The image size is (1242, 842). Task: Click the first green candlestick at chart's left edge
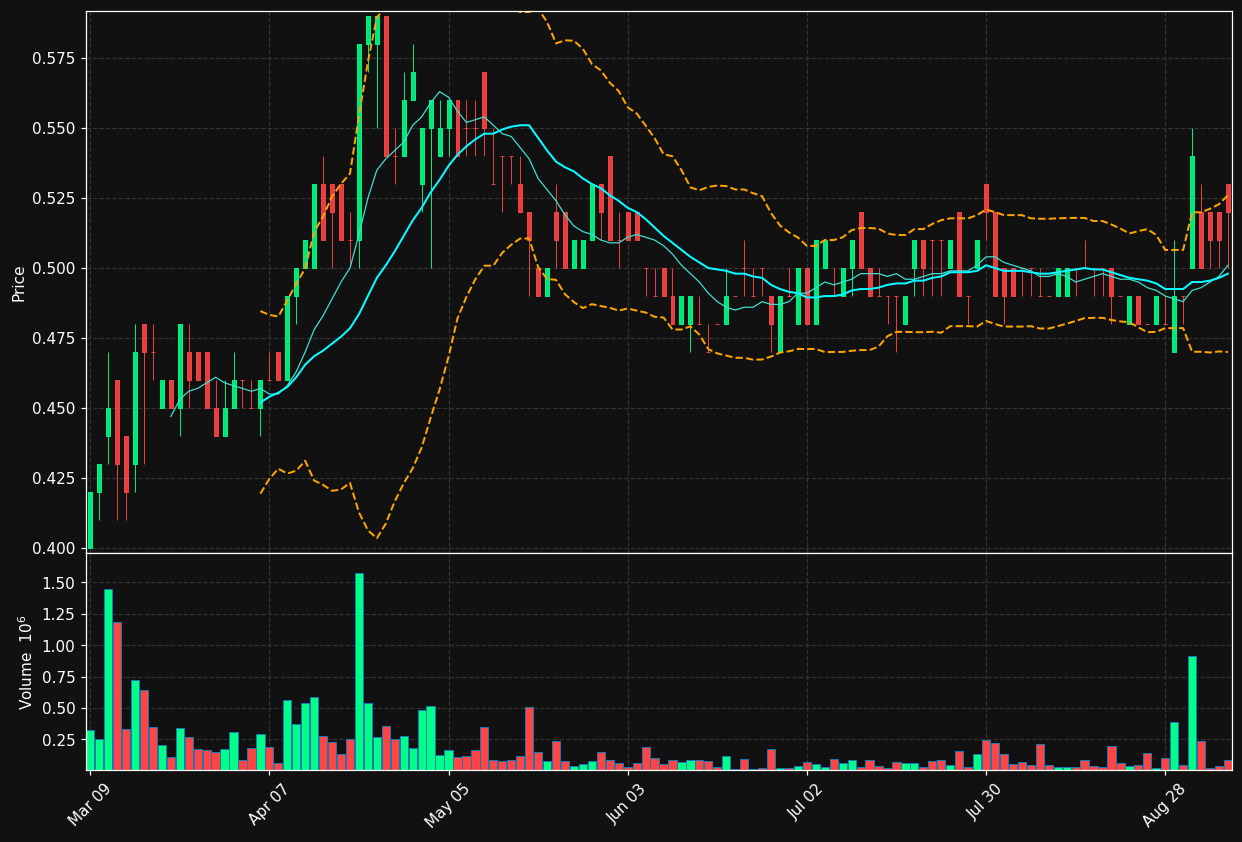(90, 520)
